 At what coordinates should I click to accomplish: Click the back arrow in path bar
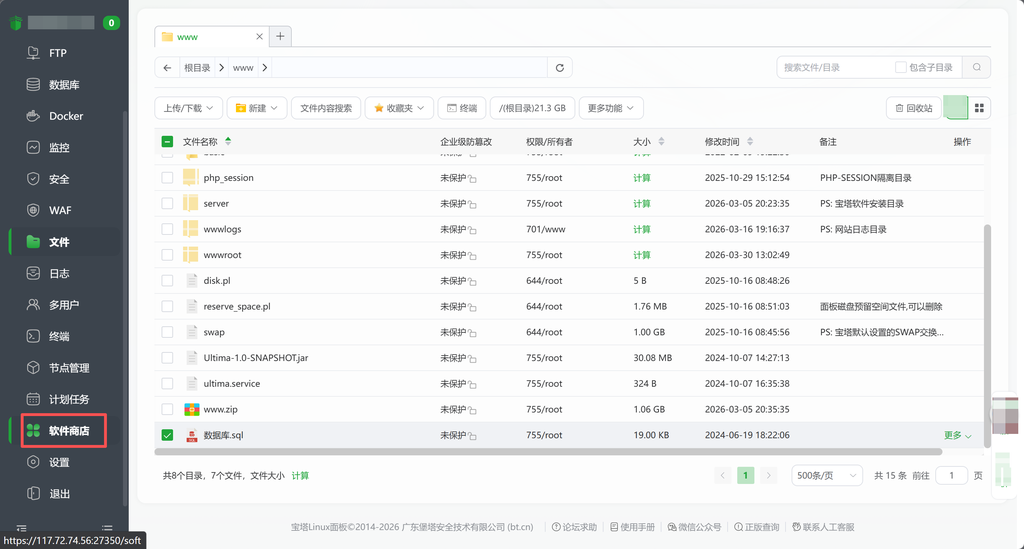(167, 68)
